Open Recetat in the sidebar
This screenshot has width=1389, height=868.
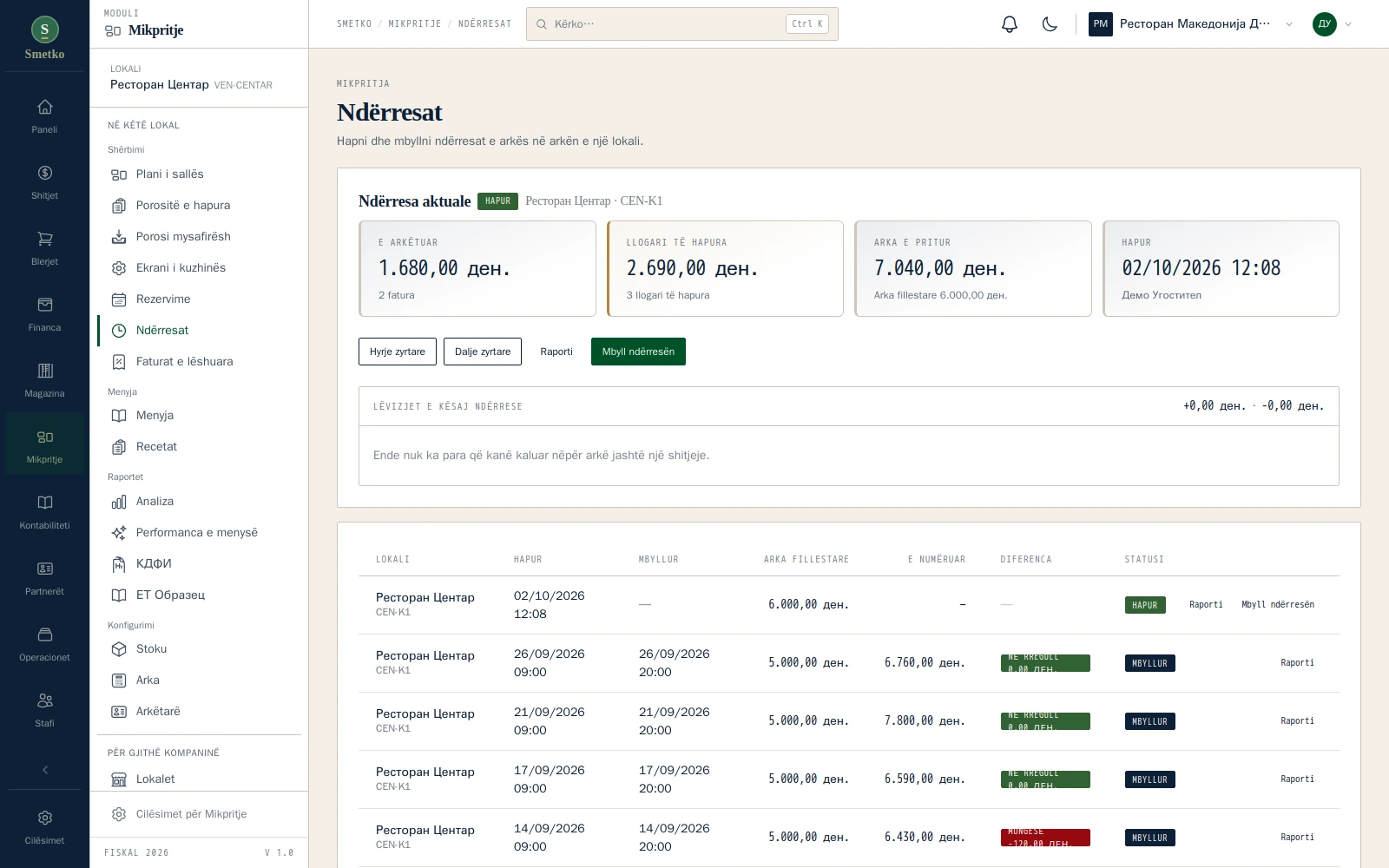[200, 447]
